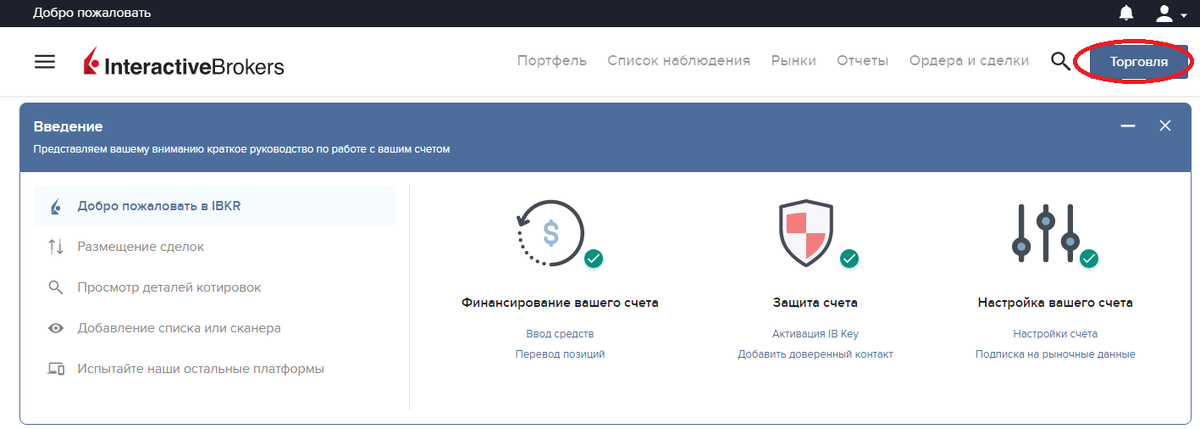This screenshot has height=429, width=1200.
Task: Open Добавить доверенный контакт link
Action: [x=815, y=354]
